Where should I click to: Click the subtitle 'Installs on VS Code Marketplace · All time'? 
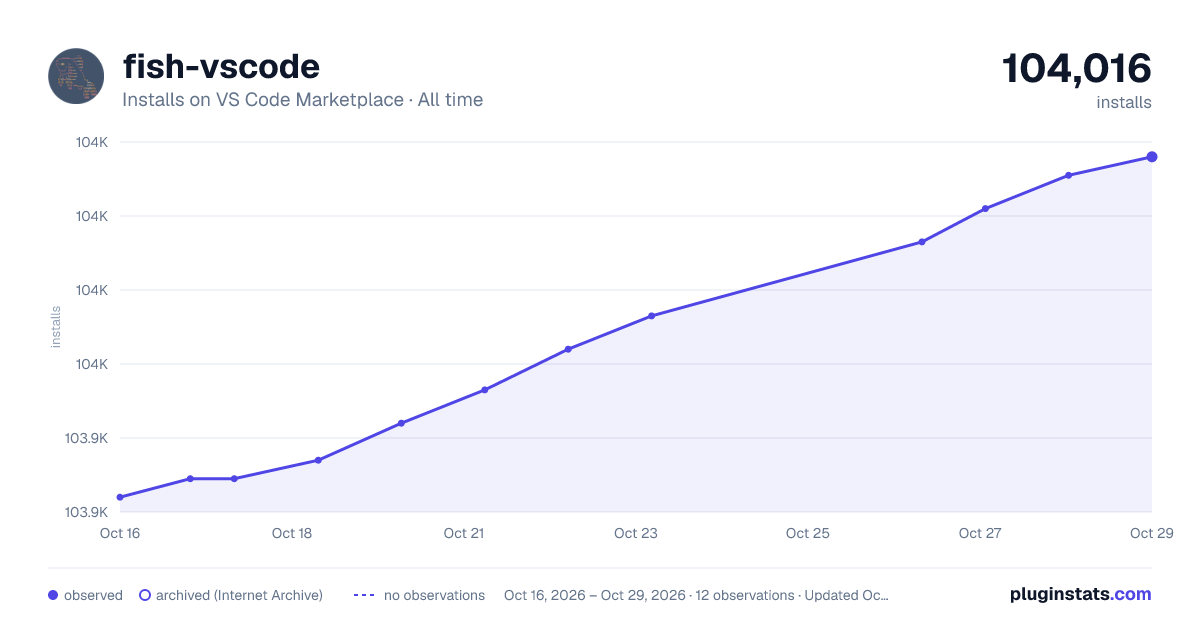302,100
